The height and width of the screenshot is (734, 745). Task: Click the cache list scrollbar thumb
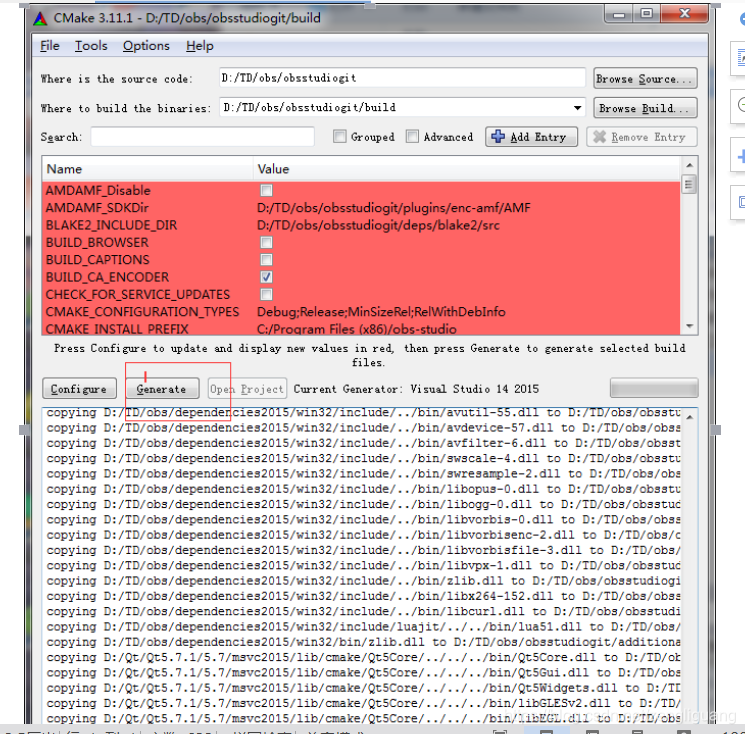coord(689,184)
